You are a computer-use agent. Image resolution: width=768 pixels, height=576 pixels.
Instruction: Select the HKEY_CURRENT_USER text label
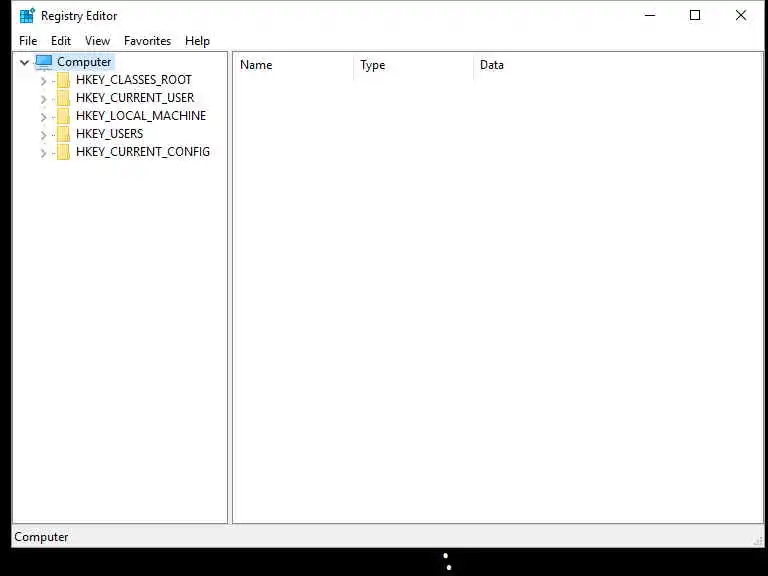click(135, 98)
